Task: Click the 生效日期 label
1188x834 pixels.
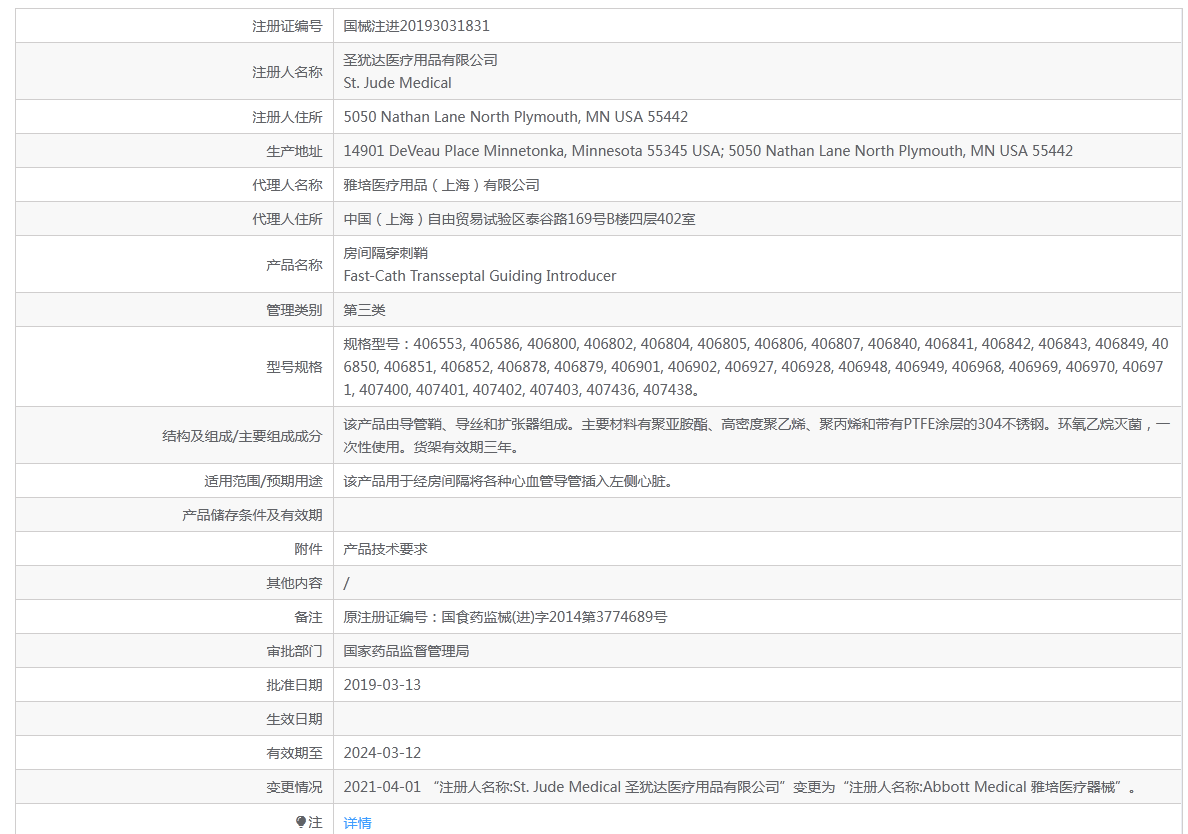Action: pos(294,720)
